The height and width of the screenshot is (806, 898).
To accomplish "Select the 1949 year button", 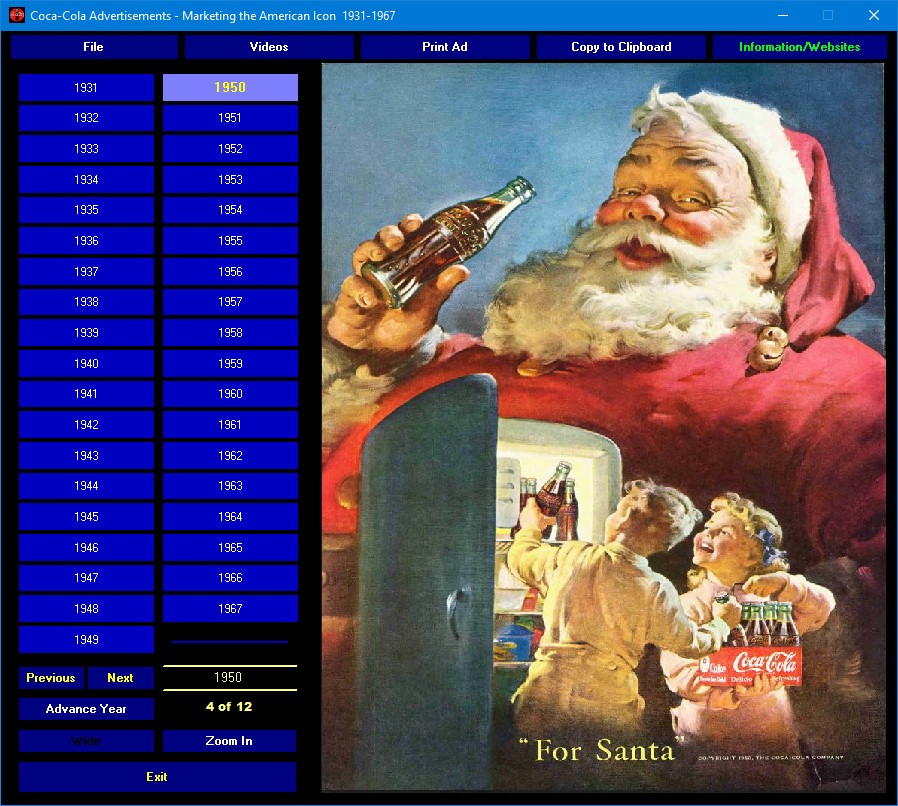I will point(86,640).
